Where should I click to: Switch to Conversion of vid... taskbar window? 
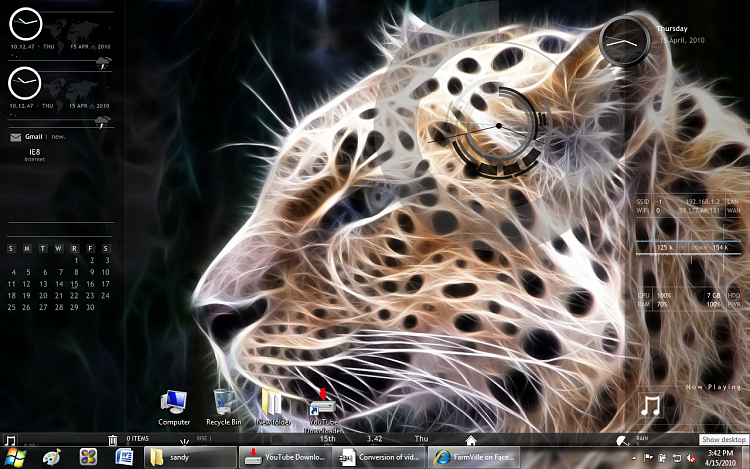coord(379,458)
